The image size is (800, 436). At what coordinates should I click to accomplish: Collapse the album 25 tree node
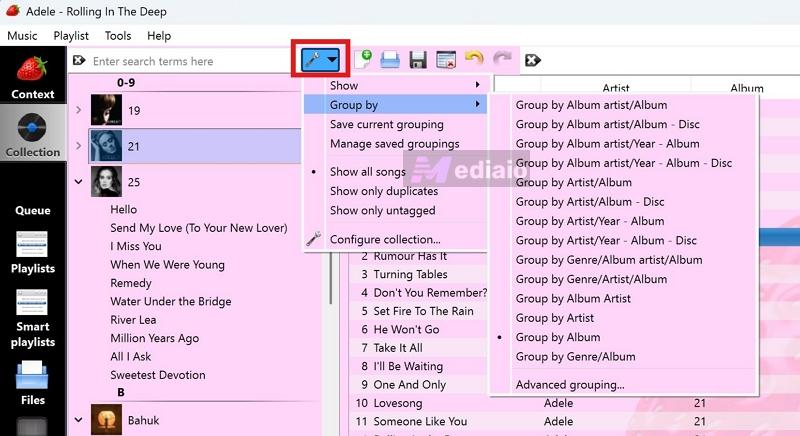79,182
